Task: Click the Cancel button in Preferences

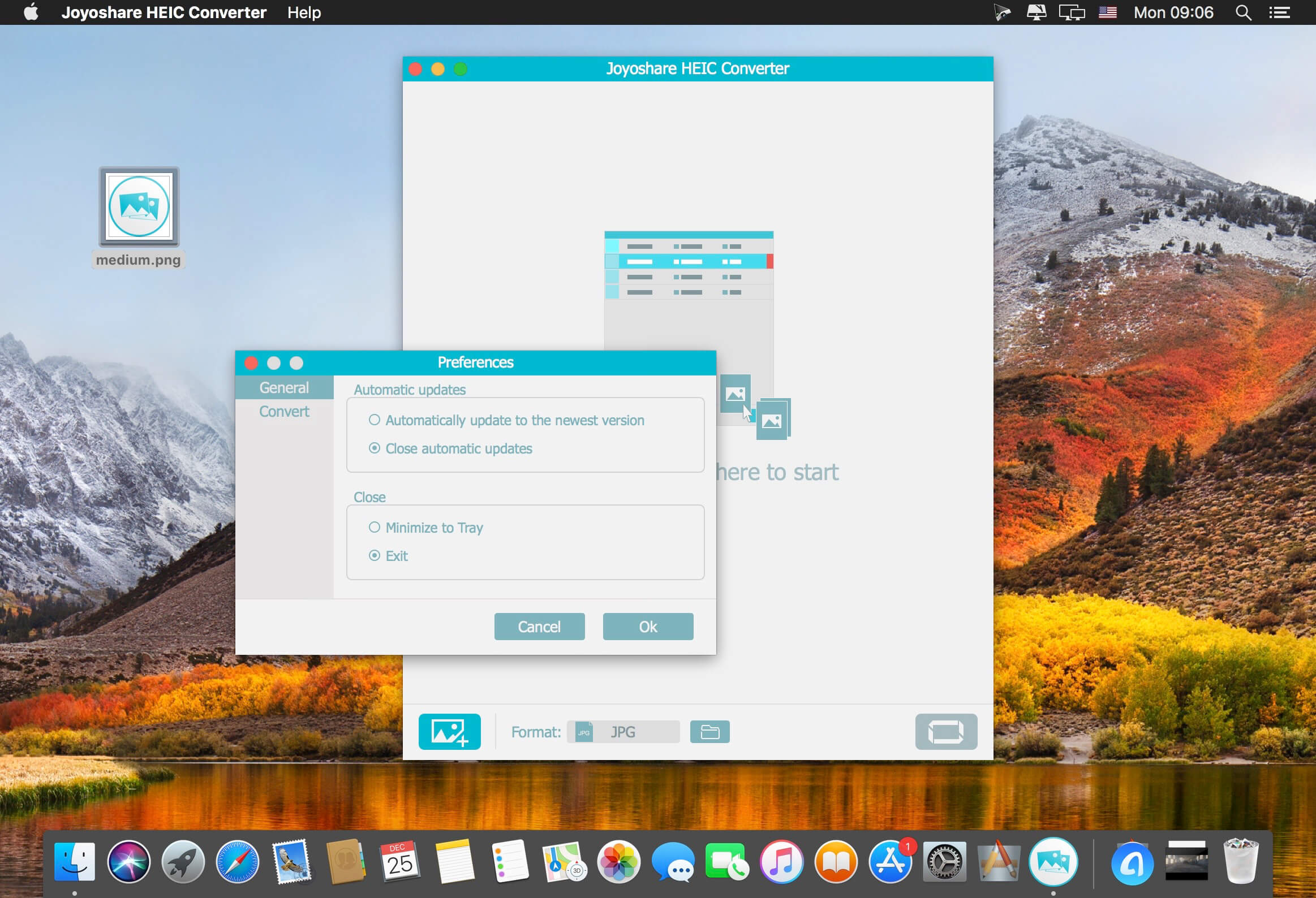Action: (x=539, y=627)
